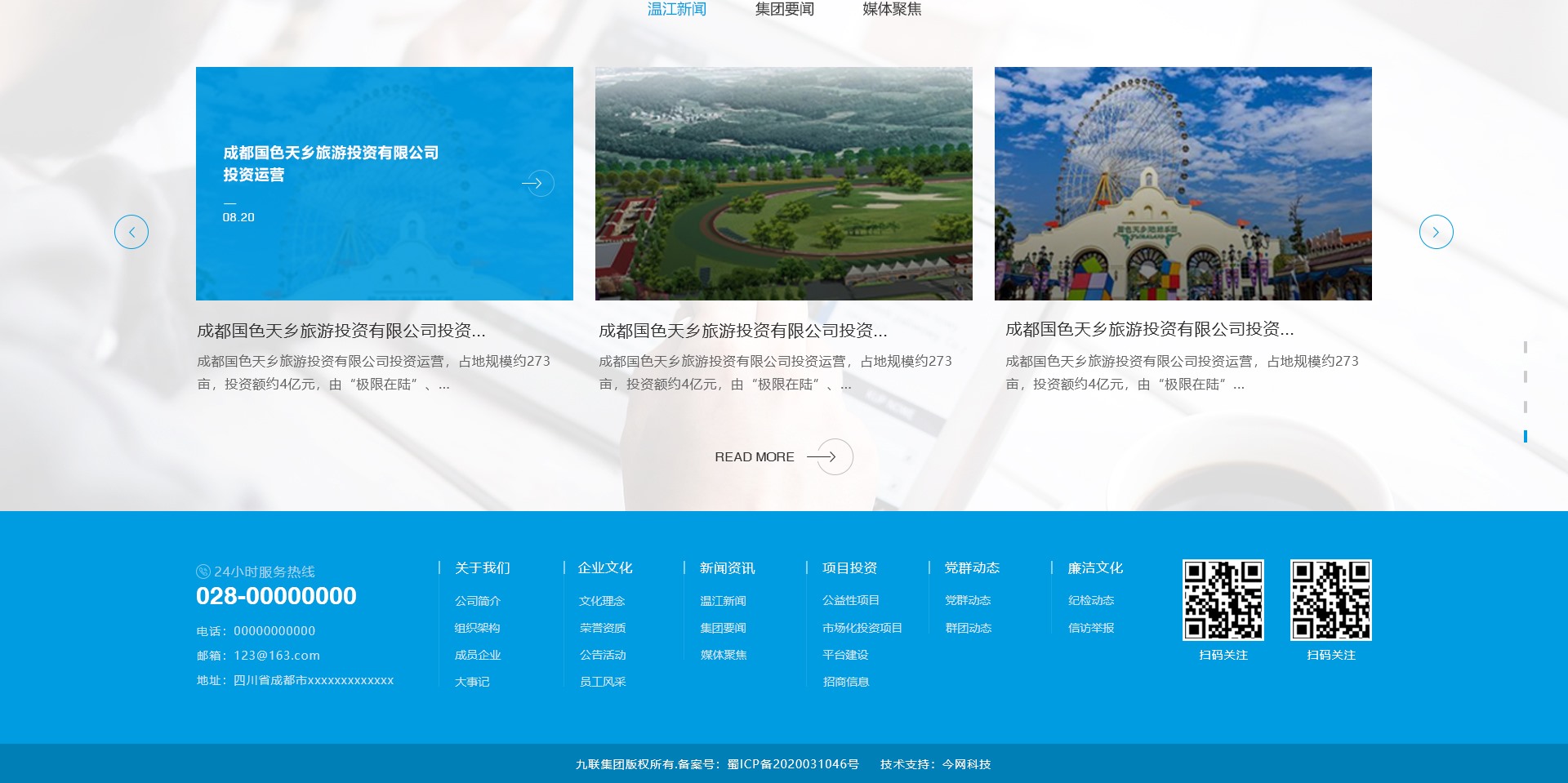Switch to the 集团要闻 tab
1568x783 pixels.
point(784,9)
